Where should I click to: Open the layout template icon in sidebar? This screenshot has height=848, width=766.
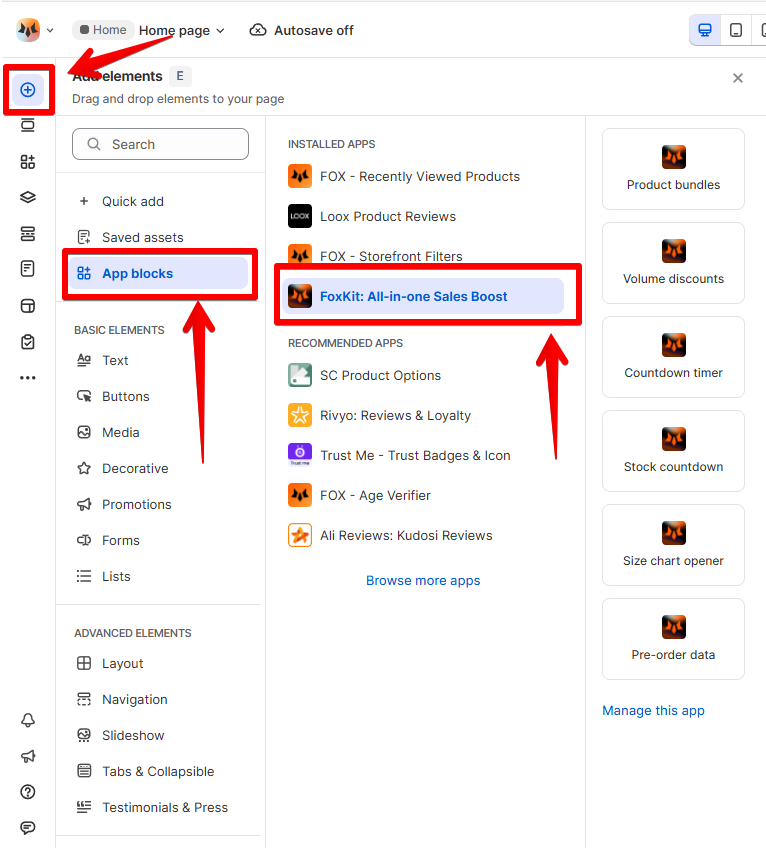coord(28,306)
